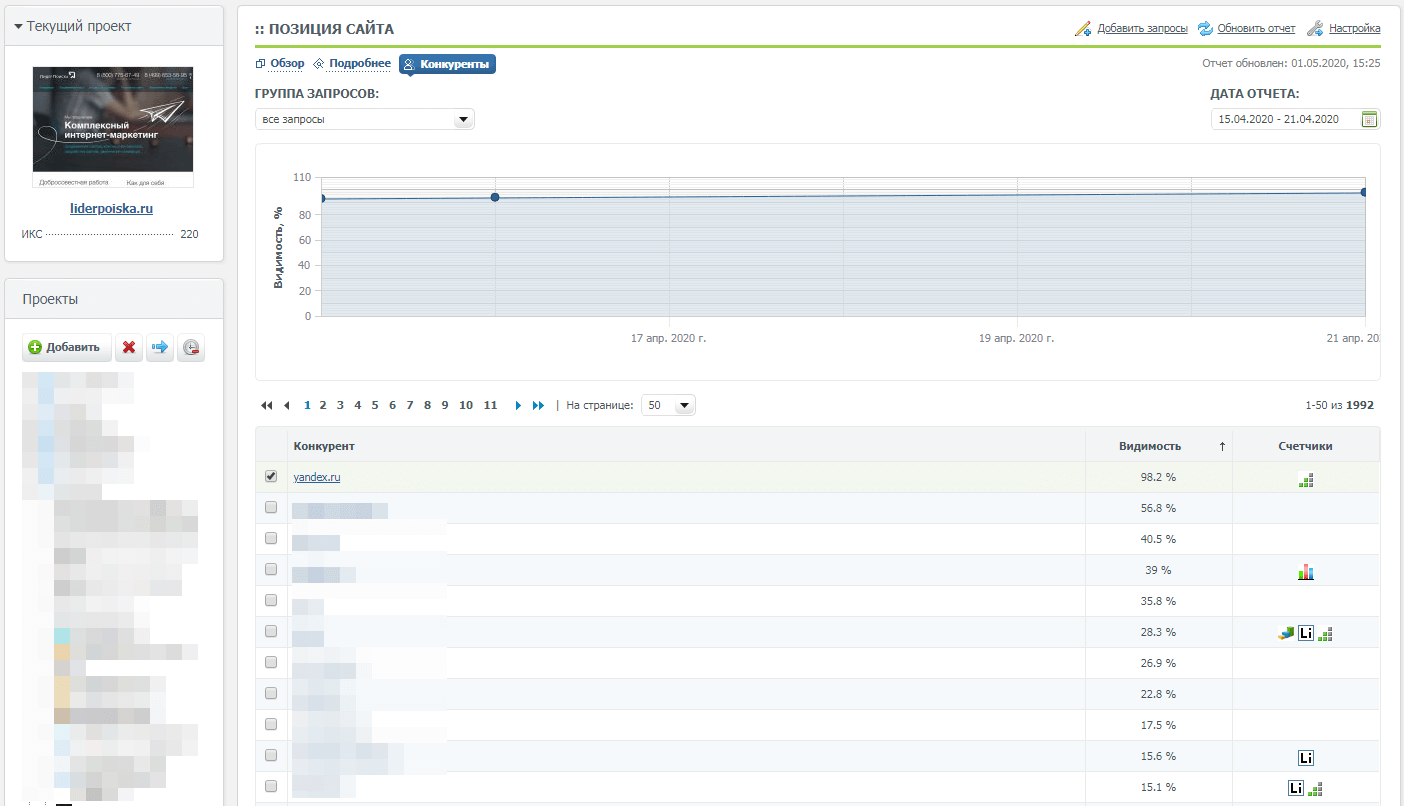Open the liderpoiska.ru project link
This screenshot has height=806, width=1404.
112,209
